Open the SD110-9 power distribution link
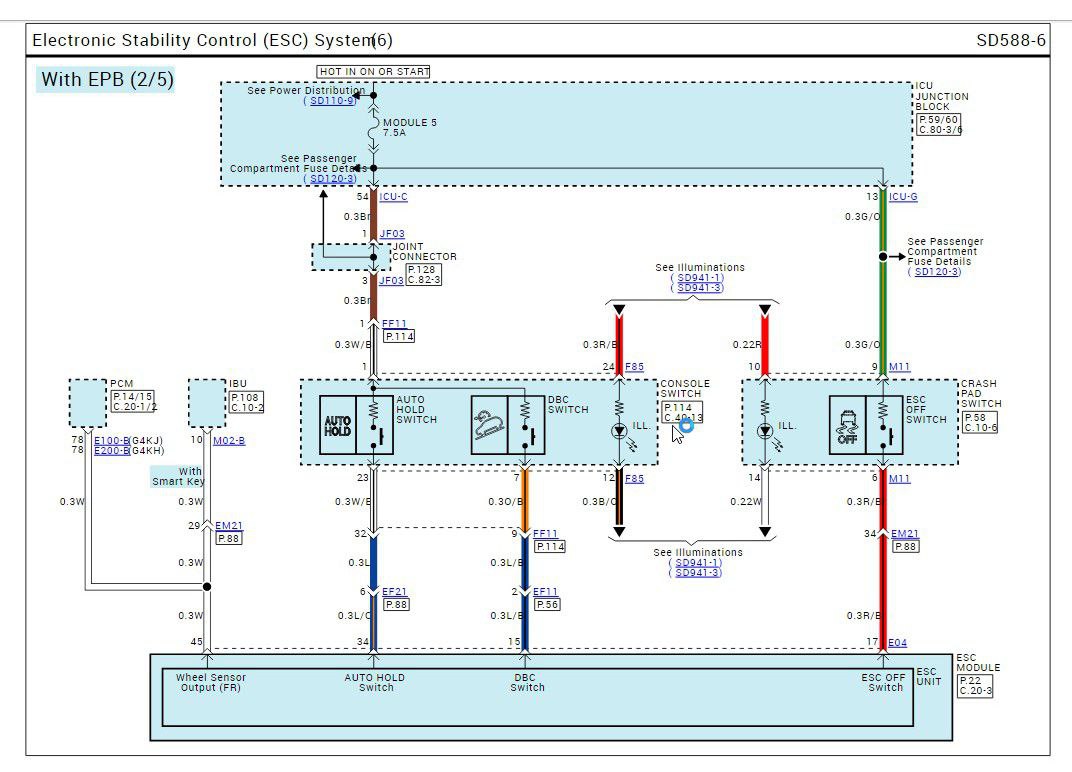Screen dimensions: 1072x772 tap(332, 101)
